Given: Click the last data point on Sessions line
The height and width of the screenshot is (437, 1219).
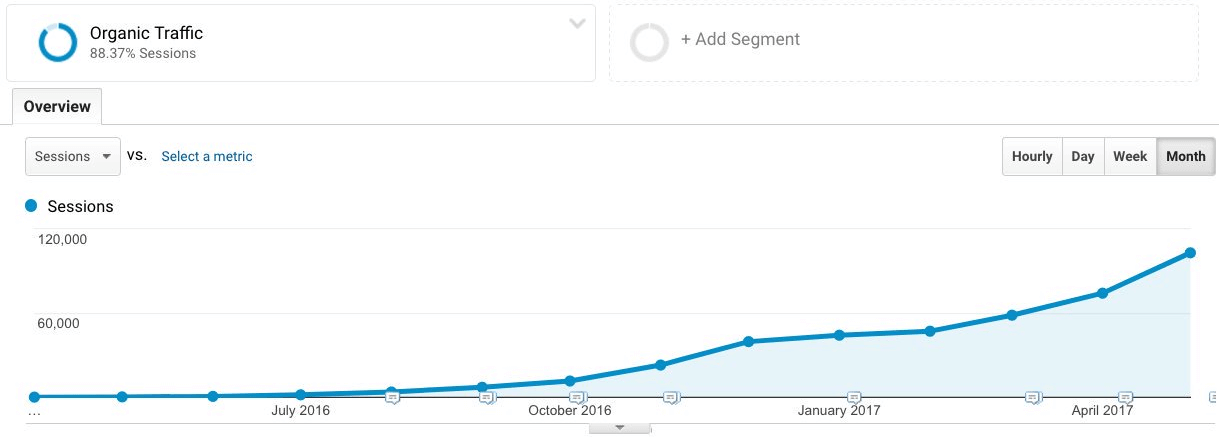Looking at the screenshot, I should [x=1190, y=252].
